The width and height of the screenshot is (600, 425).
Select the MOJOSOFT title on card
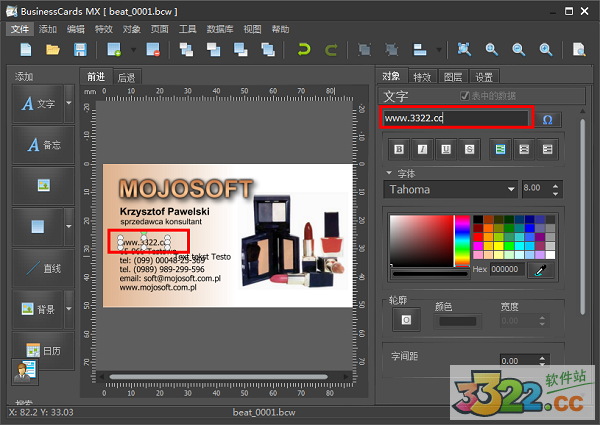[x=186, y=189]
